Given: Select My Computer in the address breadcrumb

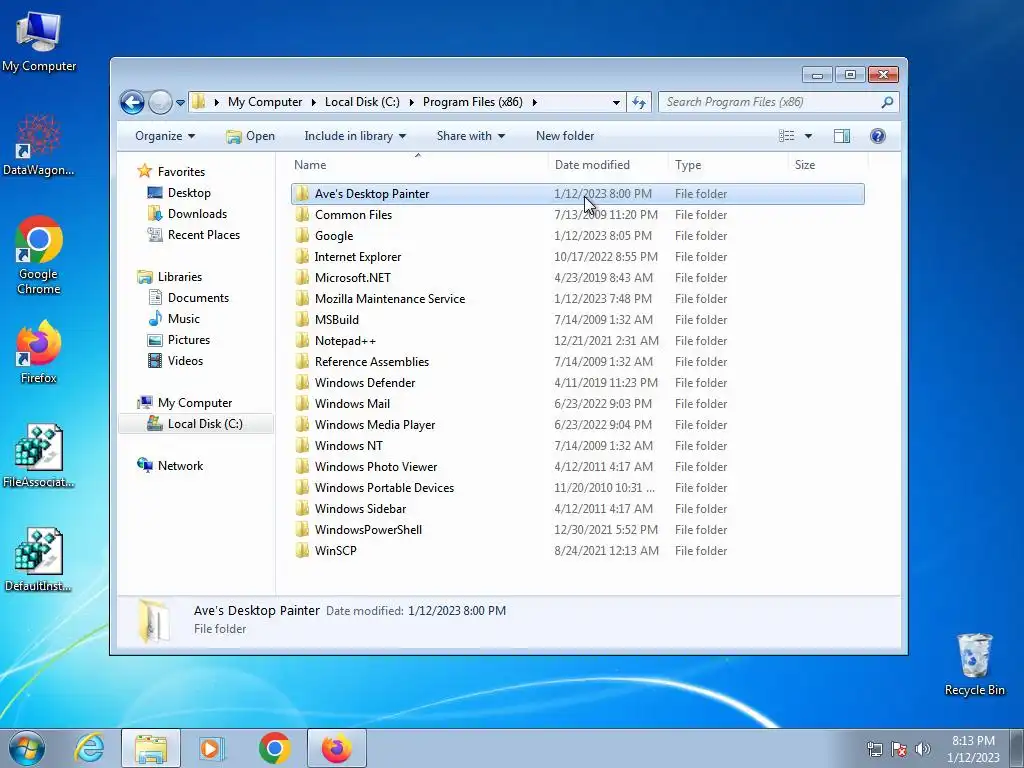Looking at the screenshot, I should pos(264,102).
